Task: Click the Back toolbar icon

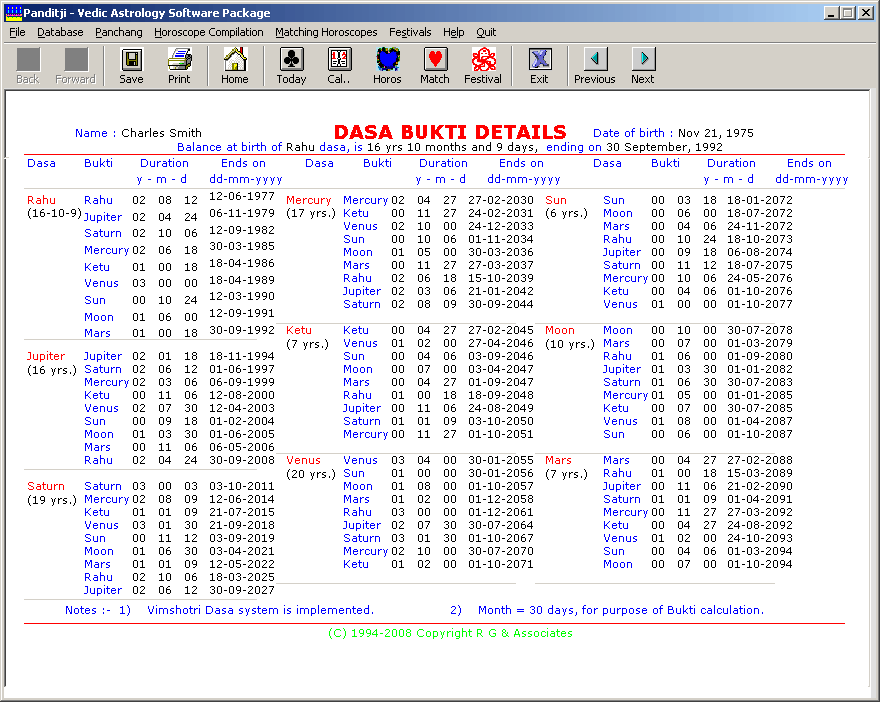Action: click(28, 60)
